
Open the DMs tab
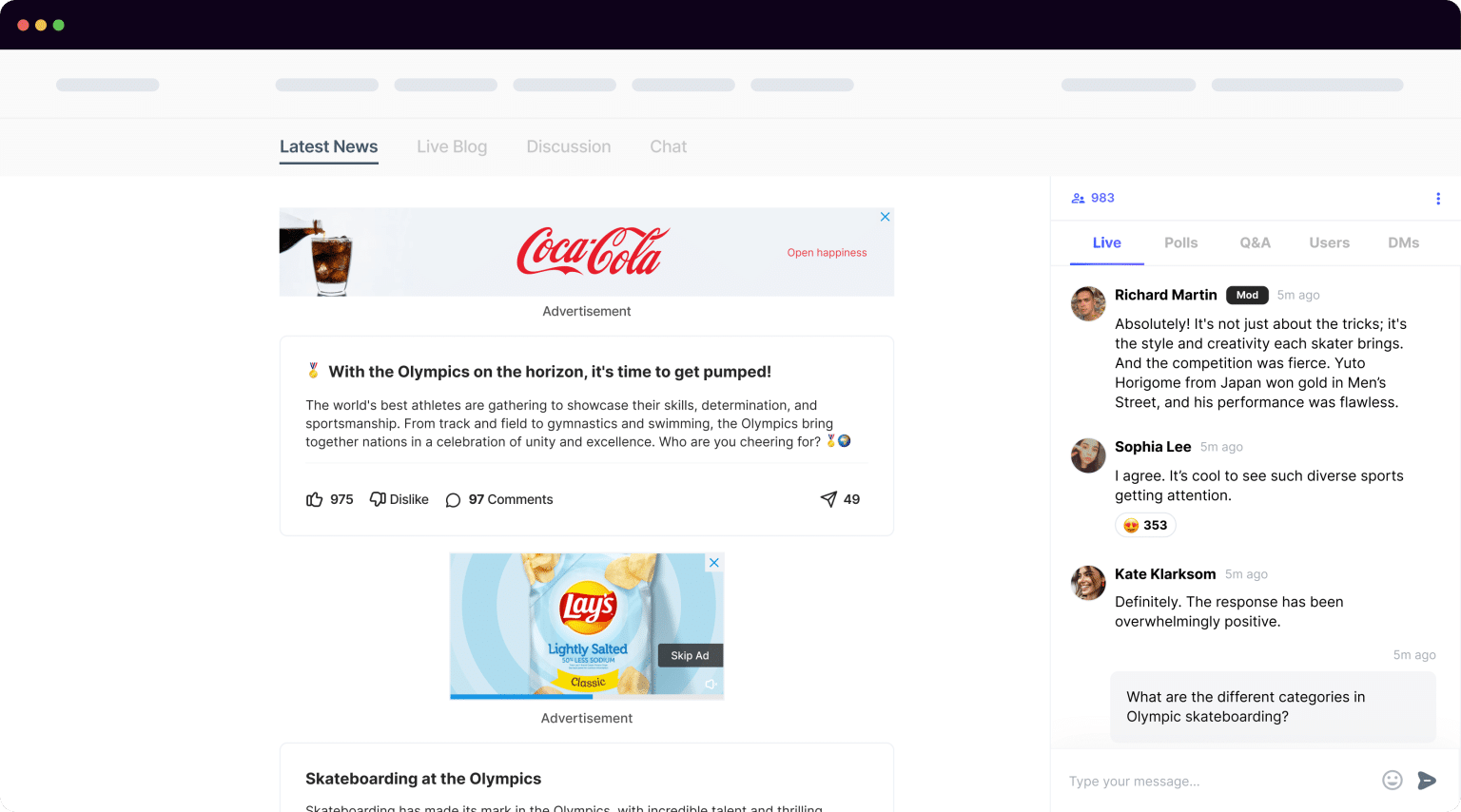tap(1403, 242)
